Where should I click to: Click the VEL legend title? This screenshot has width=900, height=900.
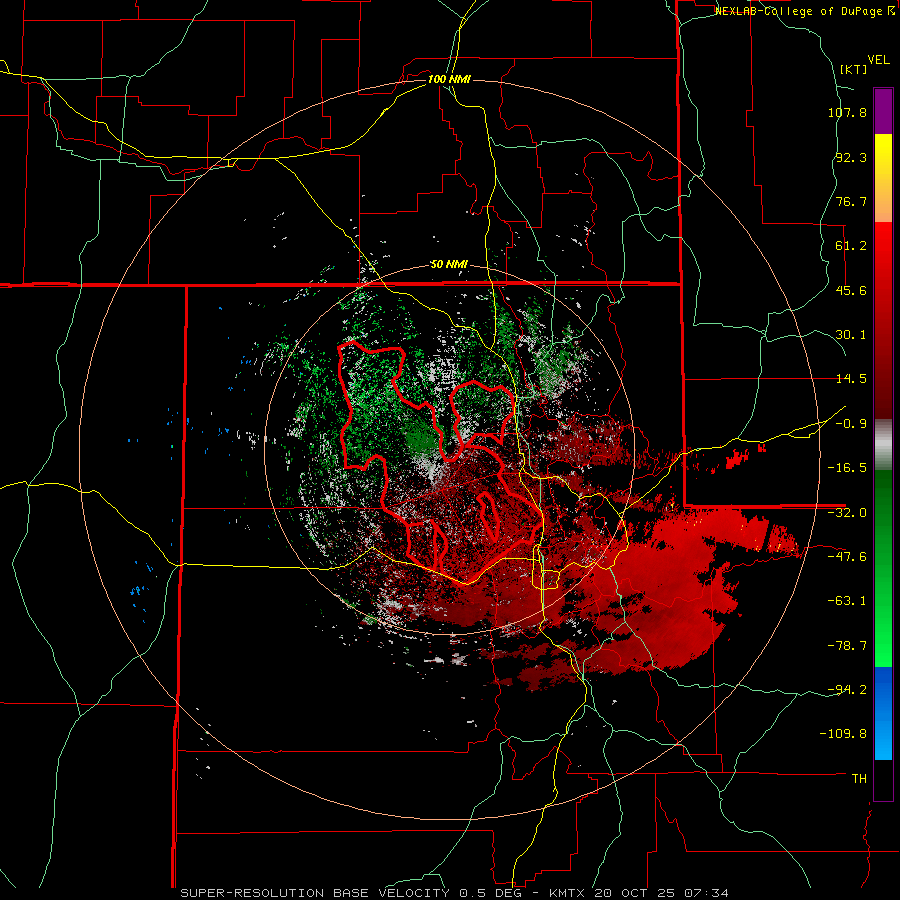[878, 60]
